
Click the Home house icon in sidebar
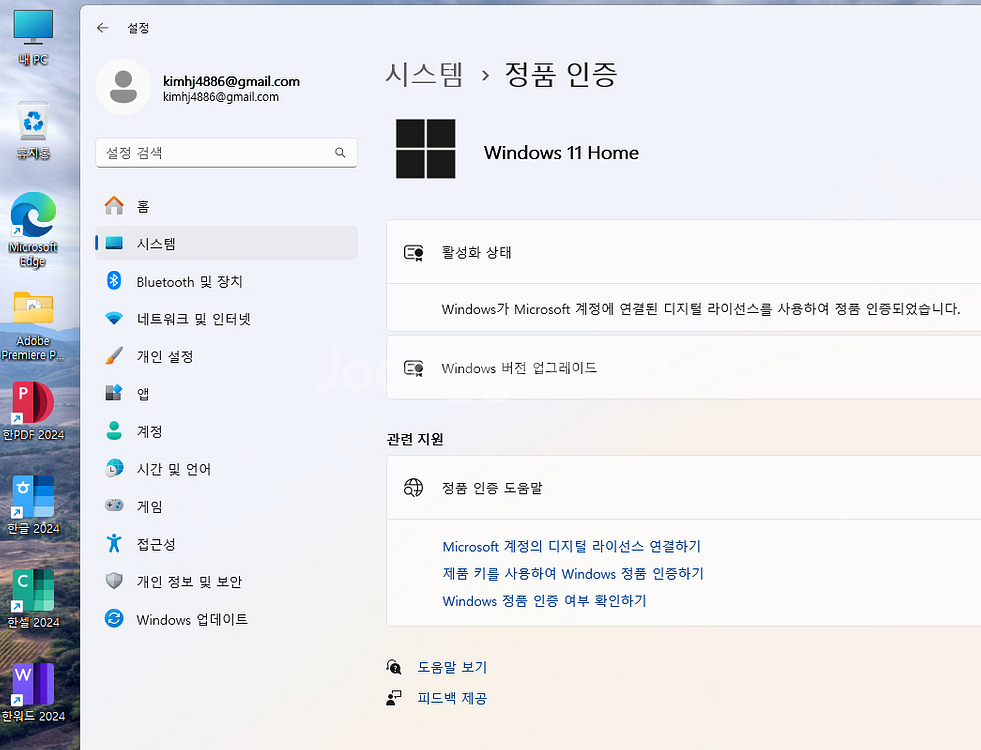click(x=114, y=206)
